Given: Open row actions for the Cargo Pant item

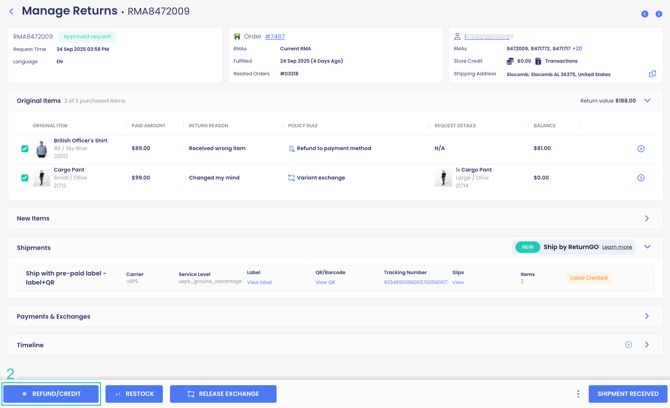Looking at the screenshot, I should (641, 178).
